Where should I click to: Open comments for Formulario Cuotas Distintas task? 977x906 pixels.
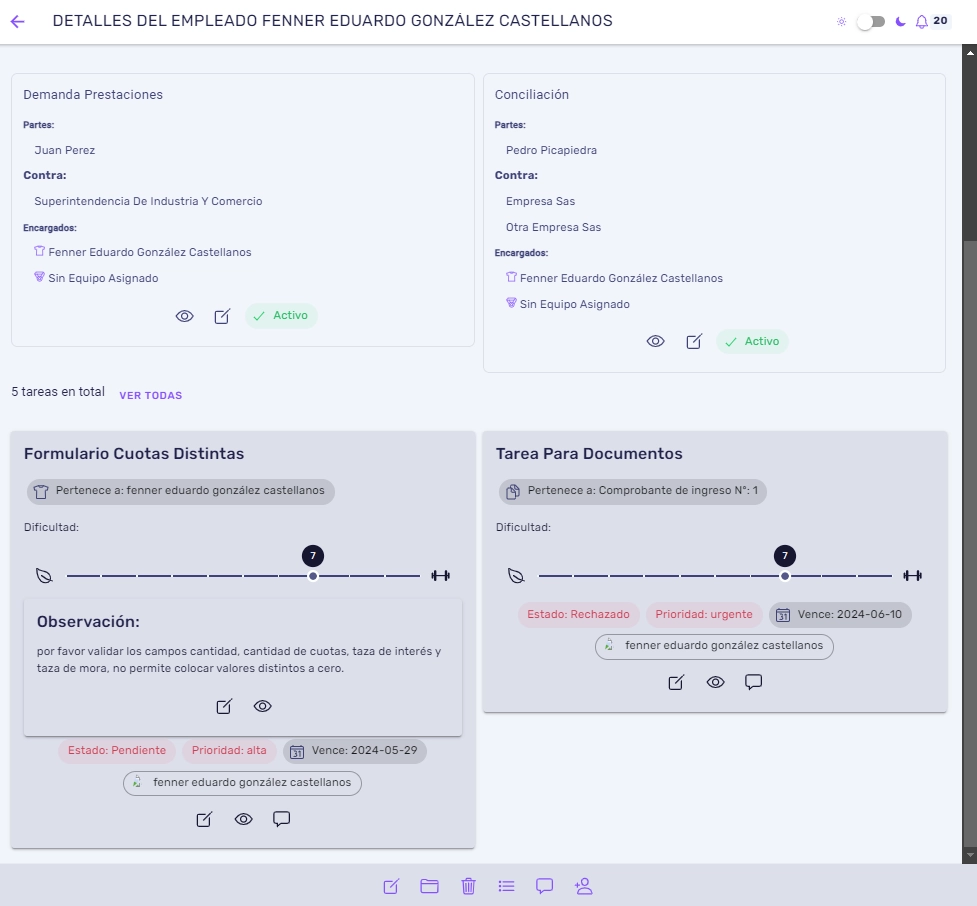[x=282, y=819]
